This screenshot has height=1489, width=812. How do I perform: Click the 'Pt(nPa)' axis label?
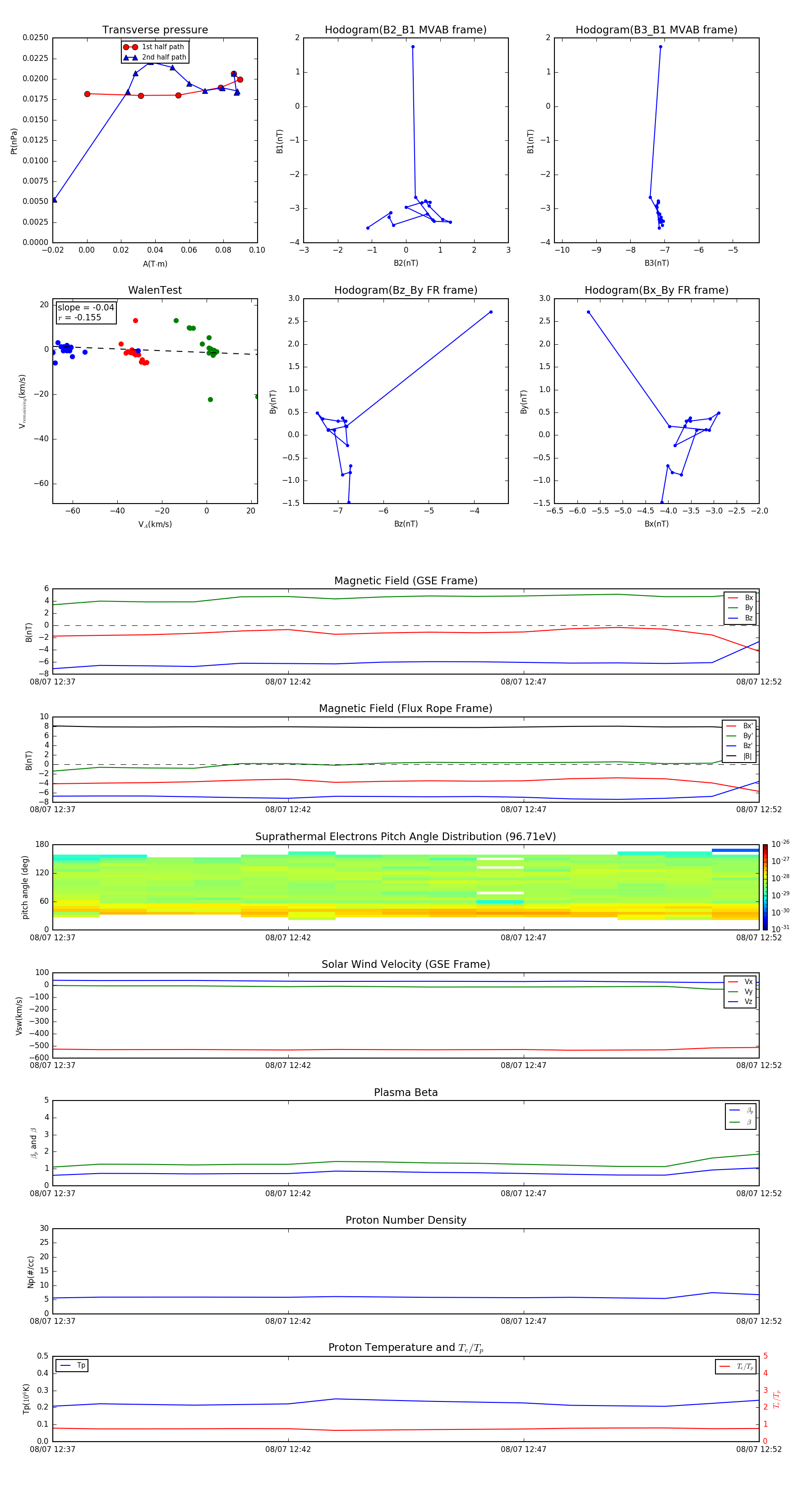point(14,140)
